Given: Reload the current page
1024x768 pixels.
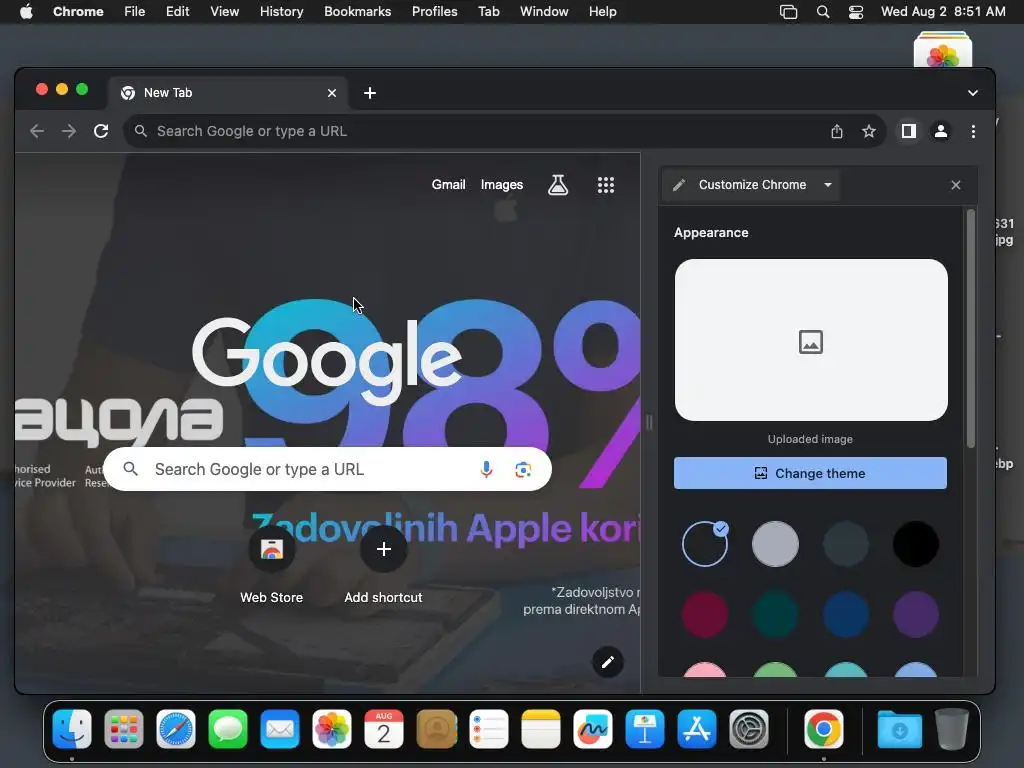Looking at the screenshot, I should [x=101, y=131].
